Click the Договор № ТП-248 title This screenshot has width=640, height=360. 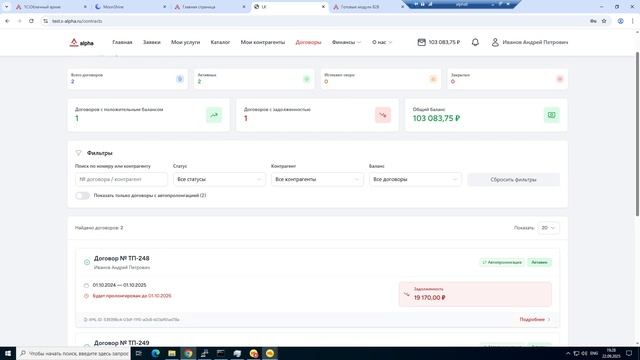122,258
